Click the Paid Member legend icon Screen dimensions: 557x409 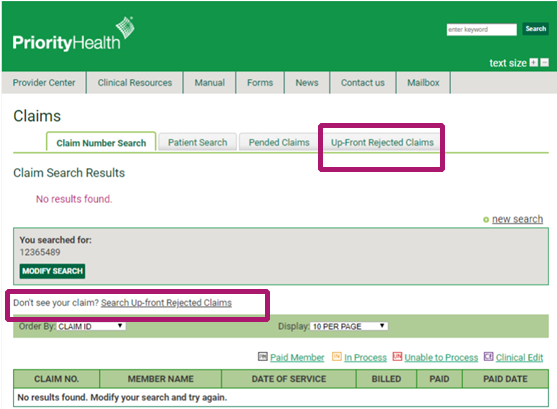263,356
